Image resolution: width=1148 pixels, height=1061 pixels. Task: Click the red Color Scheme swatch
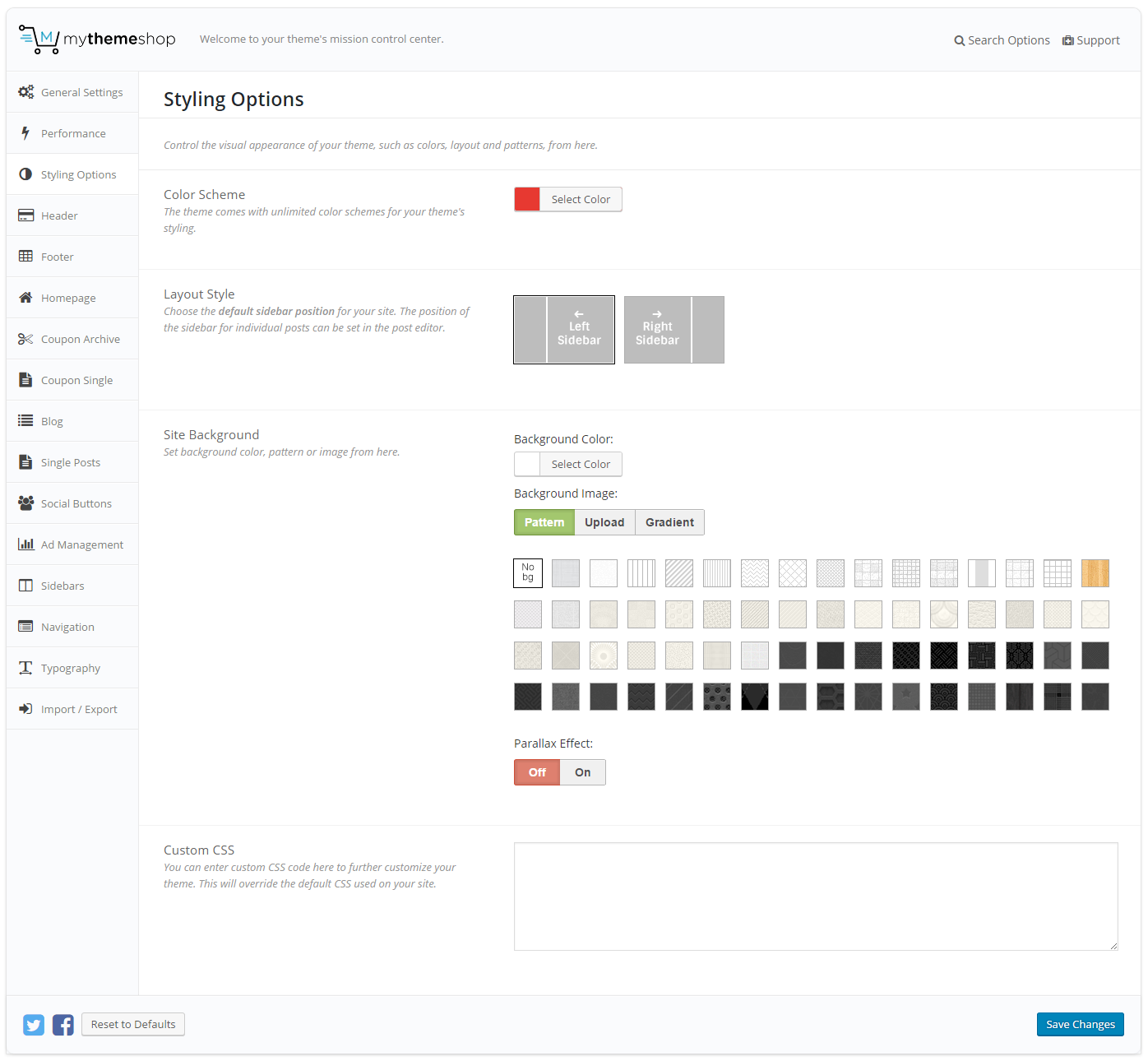(527, 200)
